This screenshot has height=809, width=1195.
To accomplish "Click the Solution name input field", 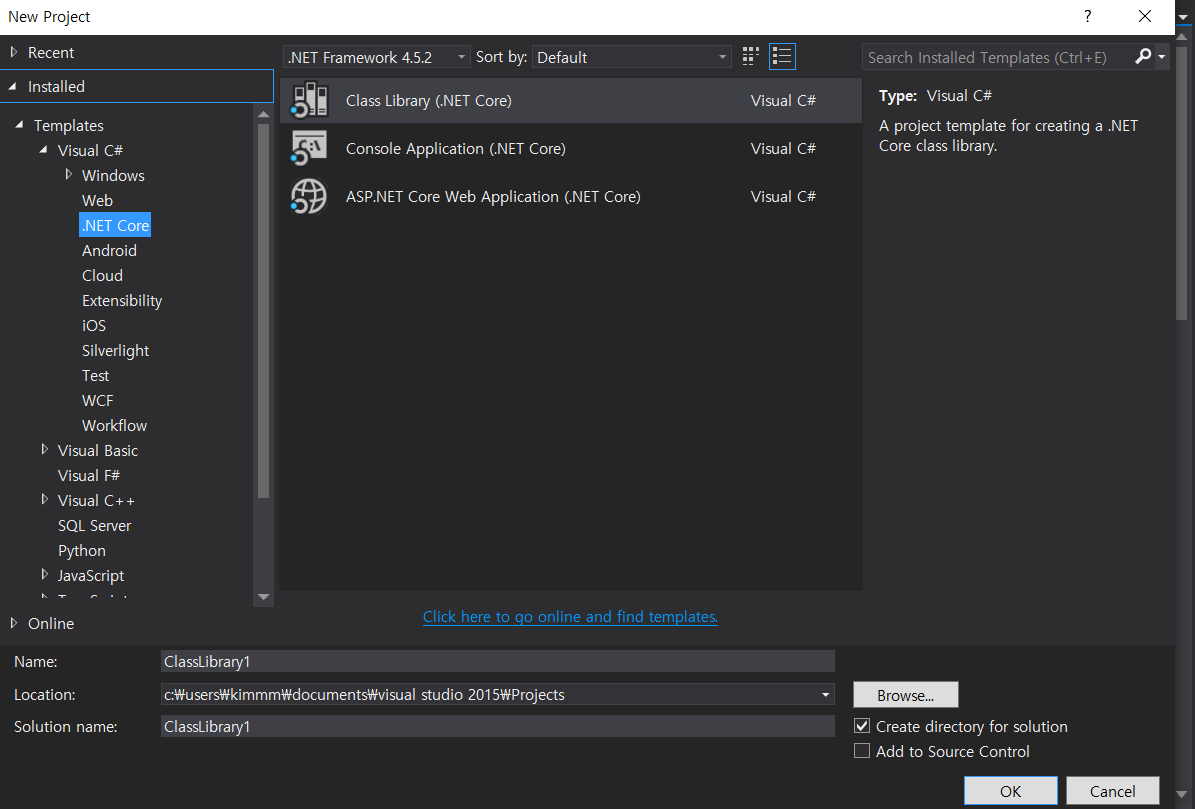I will 498,726.
